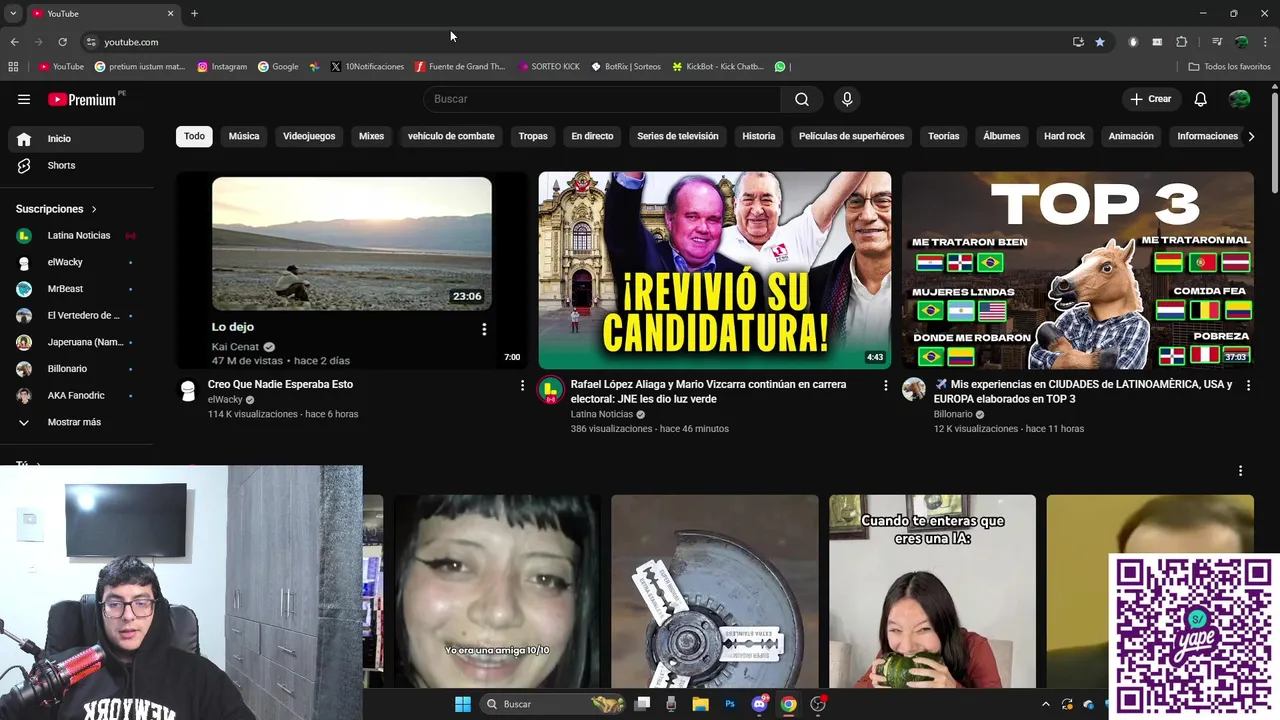
Task: Select the Informaciones filter chip
Action: (1207, 136)
